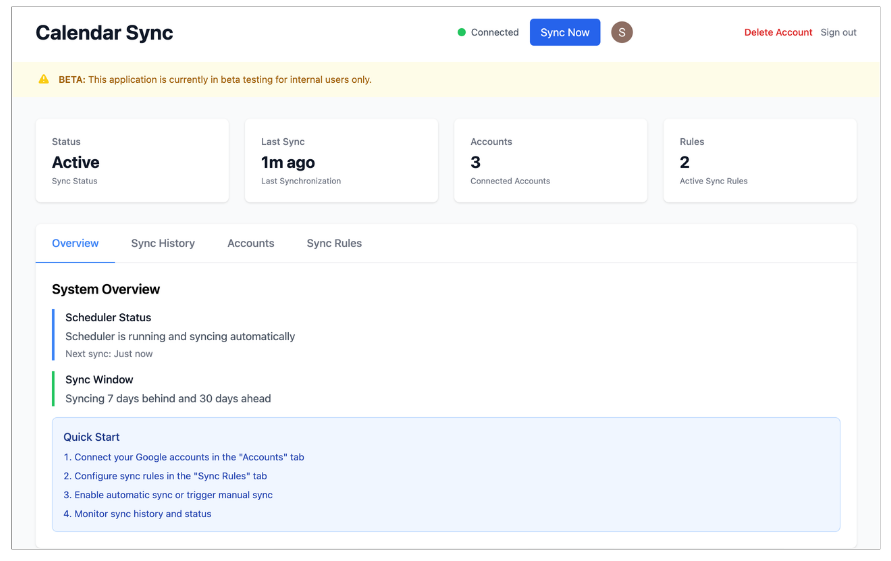Click the Scheduler Status section

pos(180,335)
